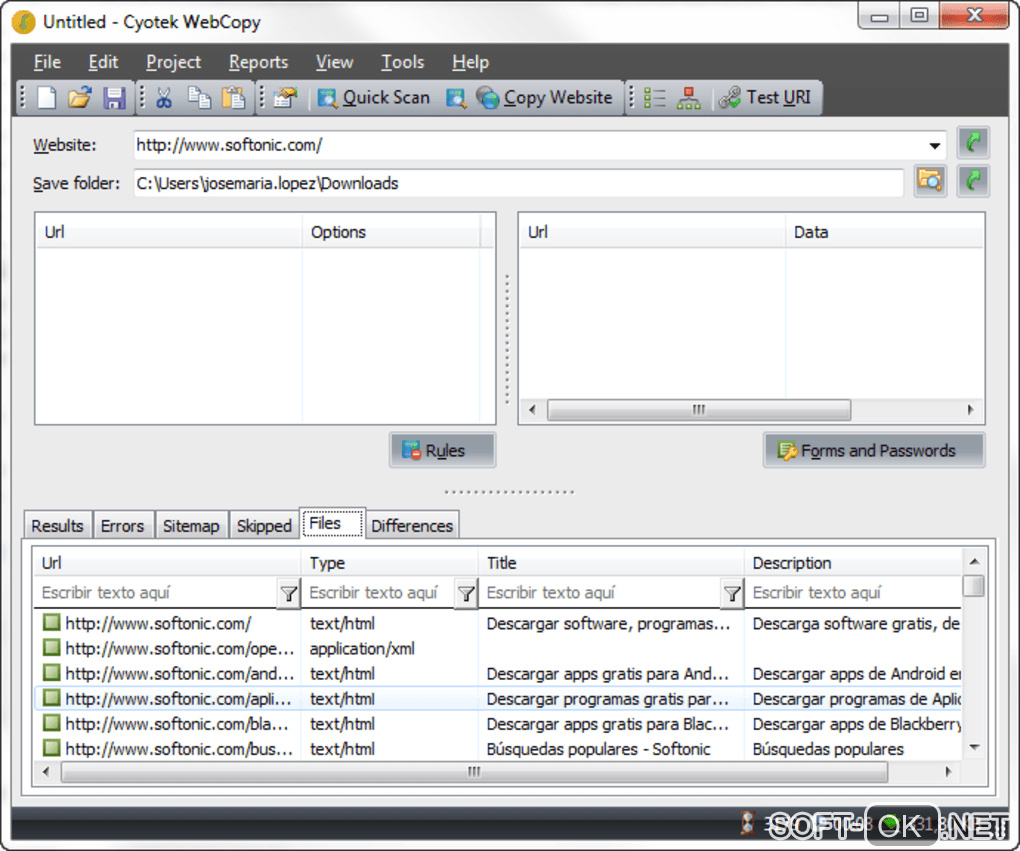Click the up arrow of the Files list vertical scrollbar
The width and height of the screenshot is (1020, 851).
(974, 561)
